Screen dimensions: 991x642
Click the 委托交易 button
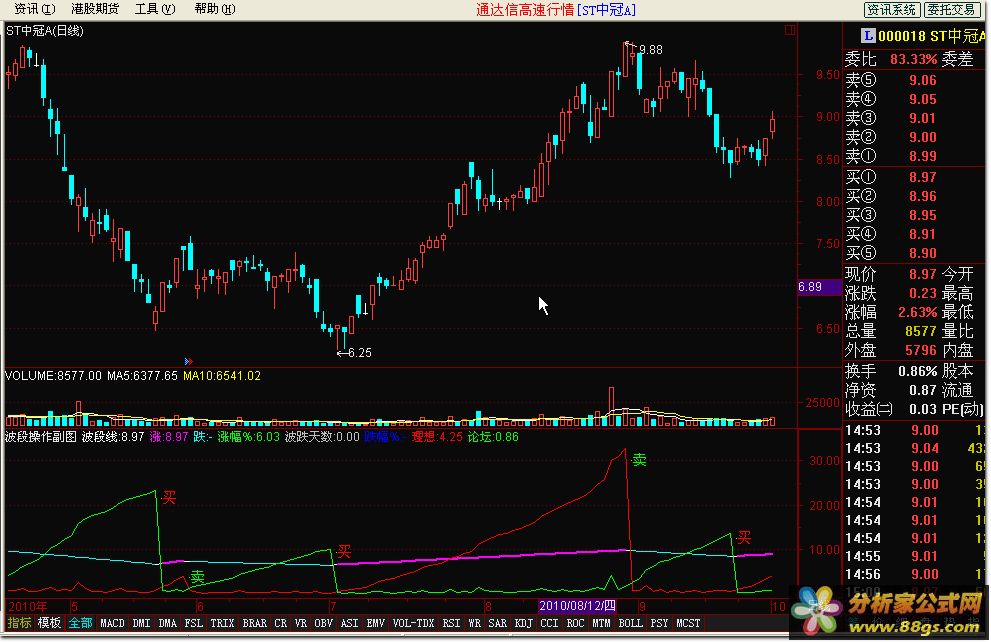point(951,9)
